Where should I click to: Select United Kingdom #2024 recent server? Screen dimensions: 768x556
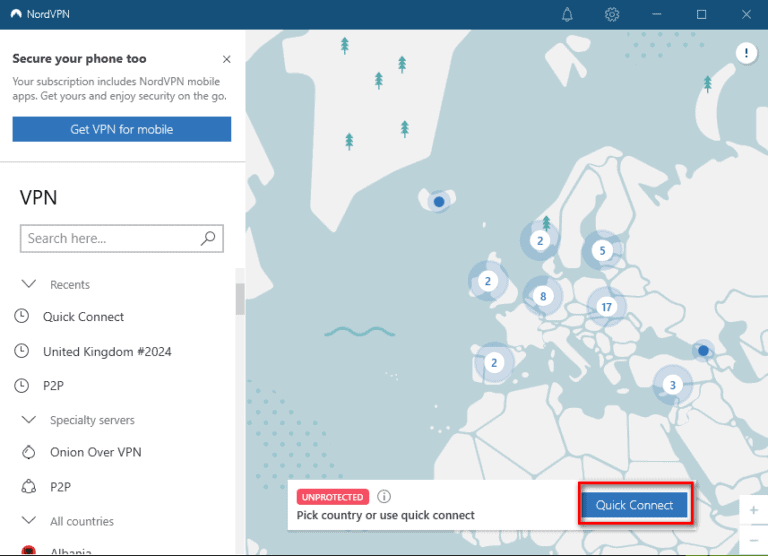107,352
